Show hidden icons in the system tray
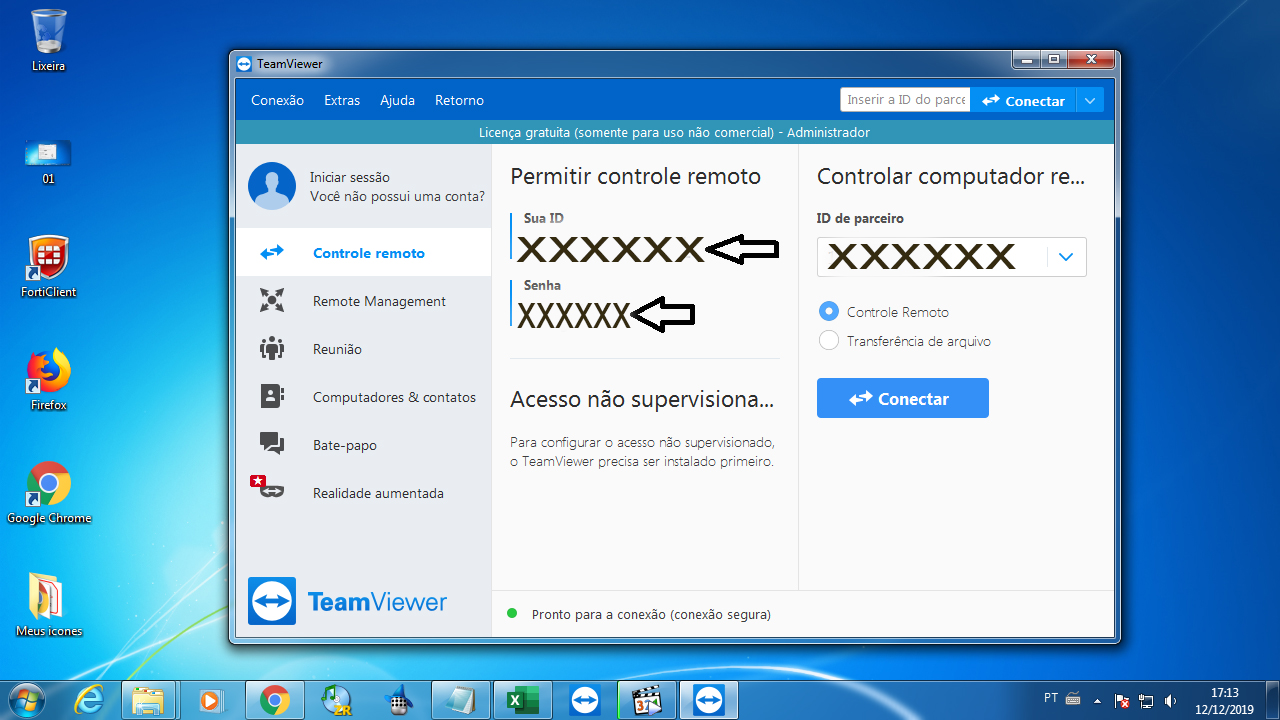Image resolution: width=1280 pixels, height=720 pixels. pyautogui.click(x=1097, y=699)
